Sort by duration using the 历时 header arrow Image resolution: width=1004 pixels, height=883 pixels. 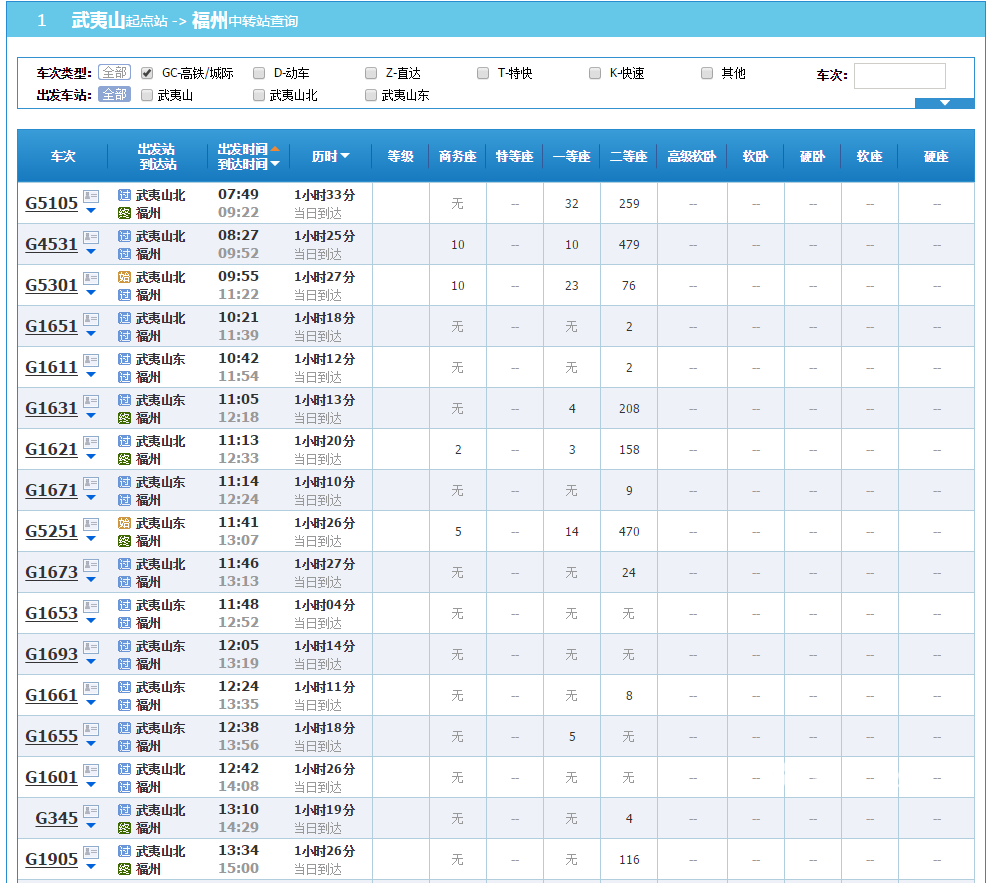(345, 156)
